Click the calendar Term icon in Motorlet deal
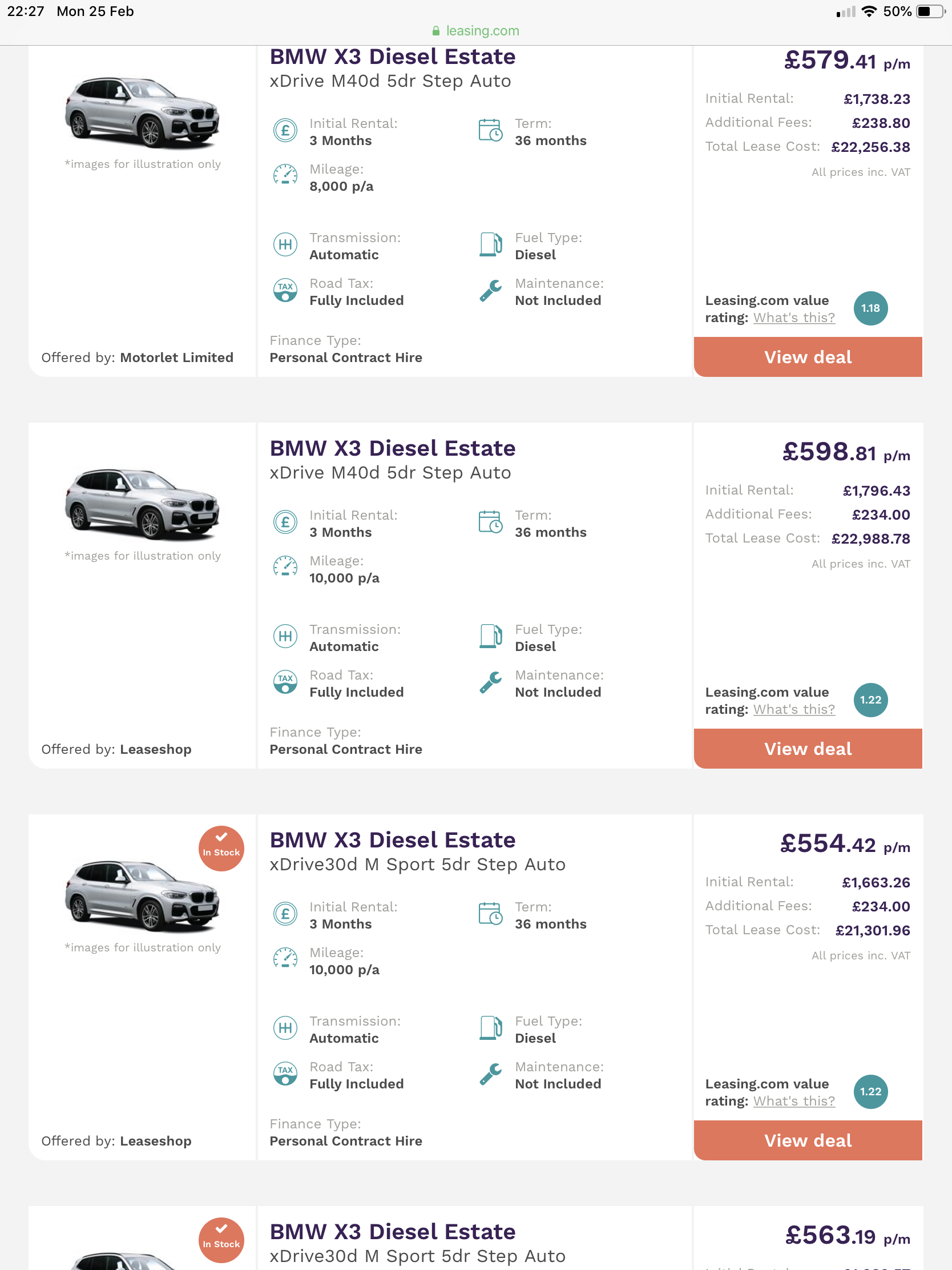 click(490, 131)
